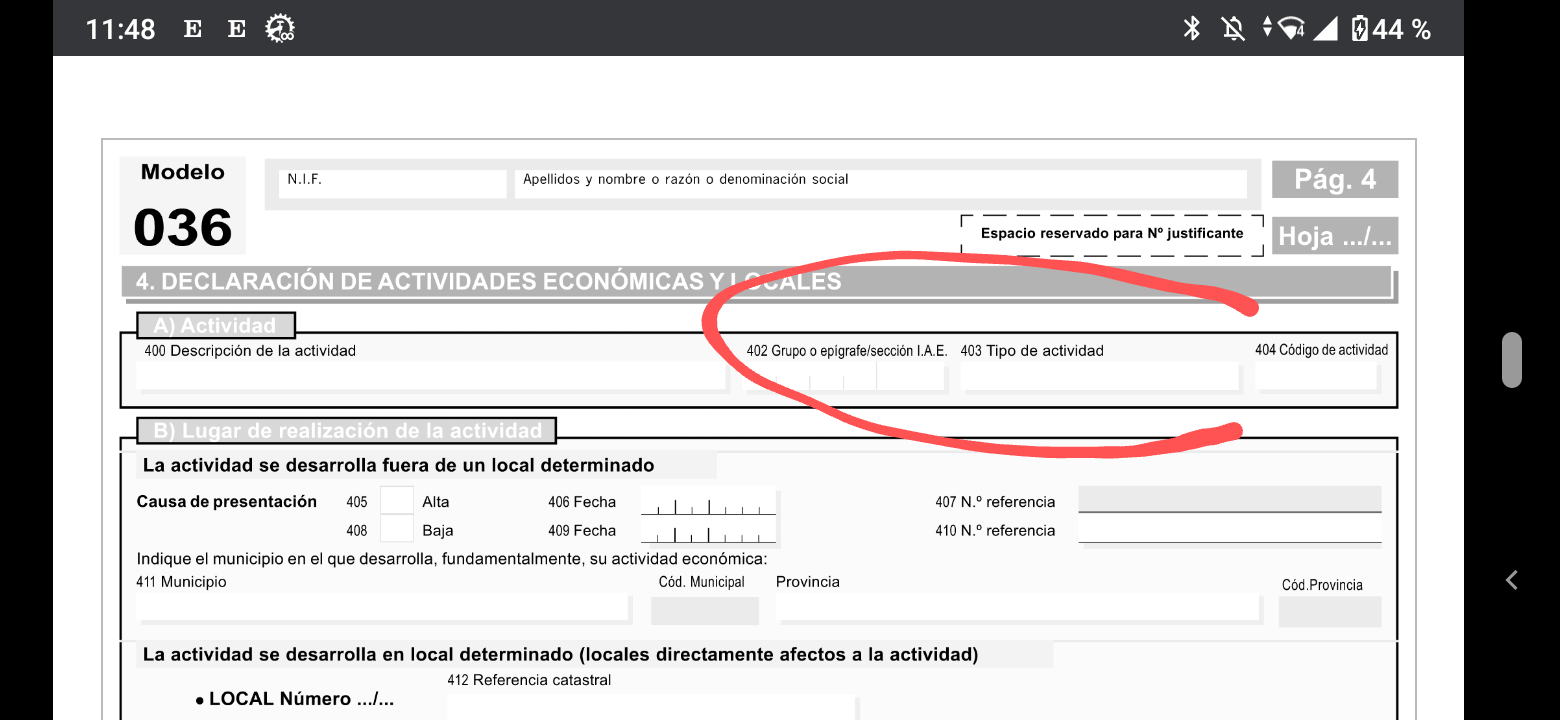The width and height of the screenshot is (1560, 720).
Task: Check the 408 Baja checkbox
Action: 397,530
